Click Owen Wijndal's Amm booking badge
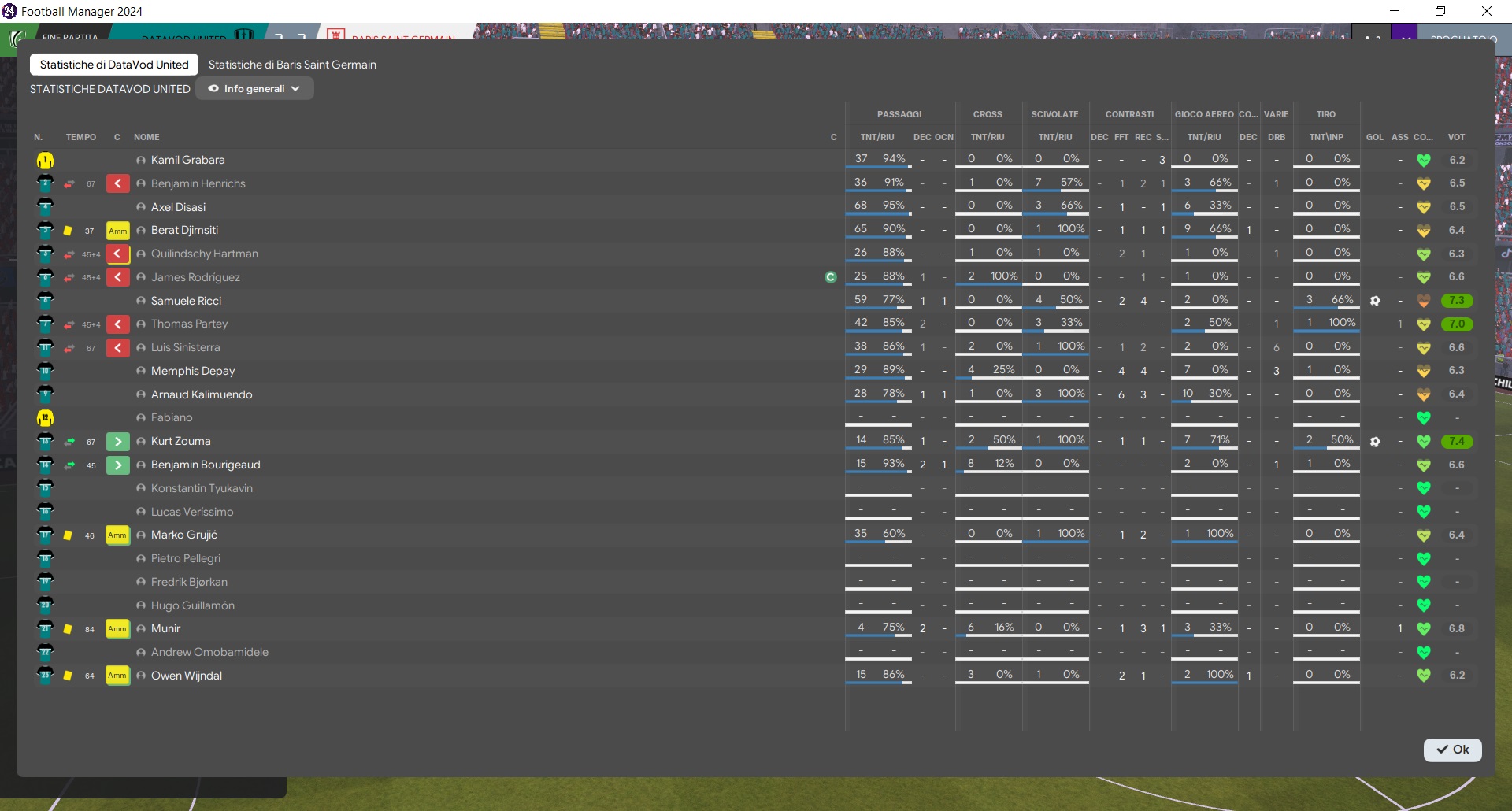This screenshot has height=811, width=1512. 117,676
